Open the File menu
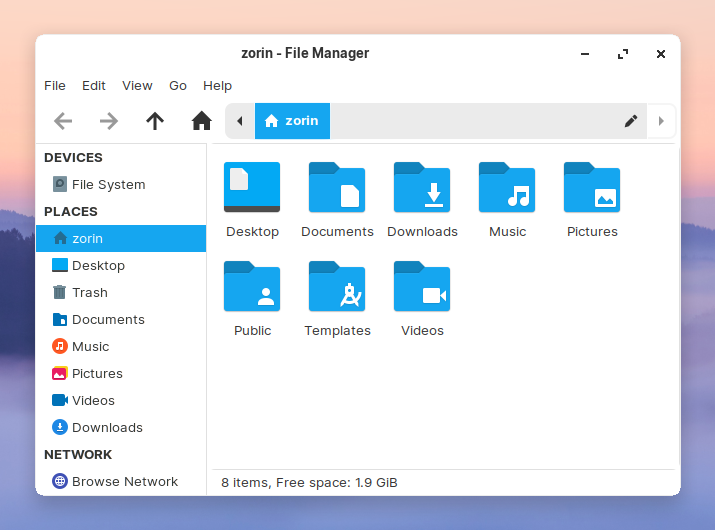 (x=55, y=86)
